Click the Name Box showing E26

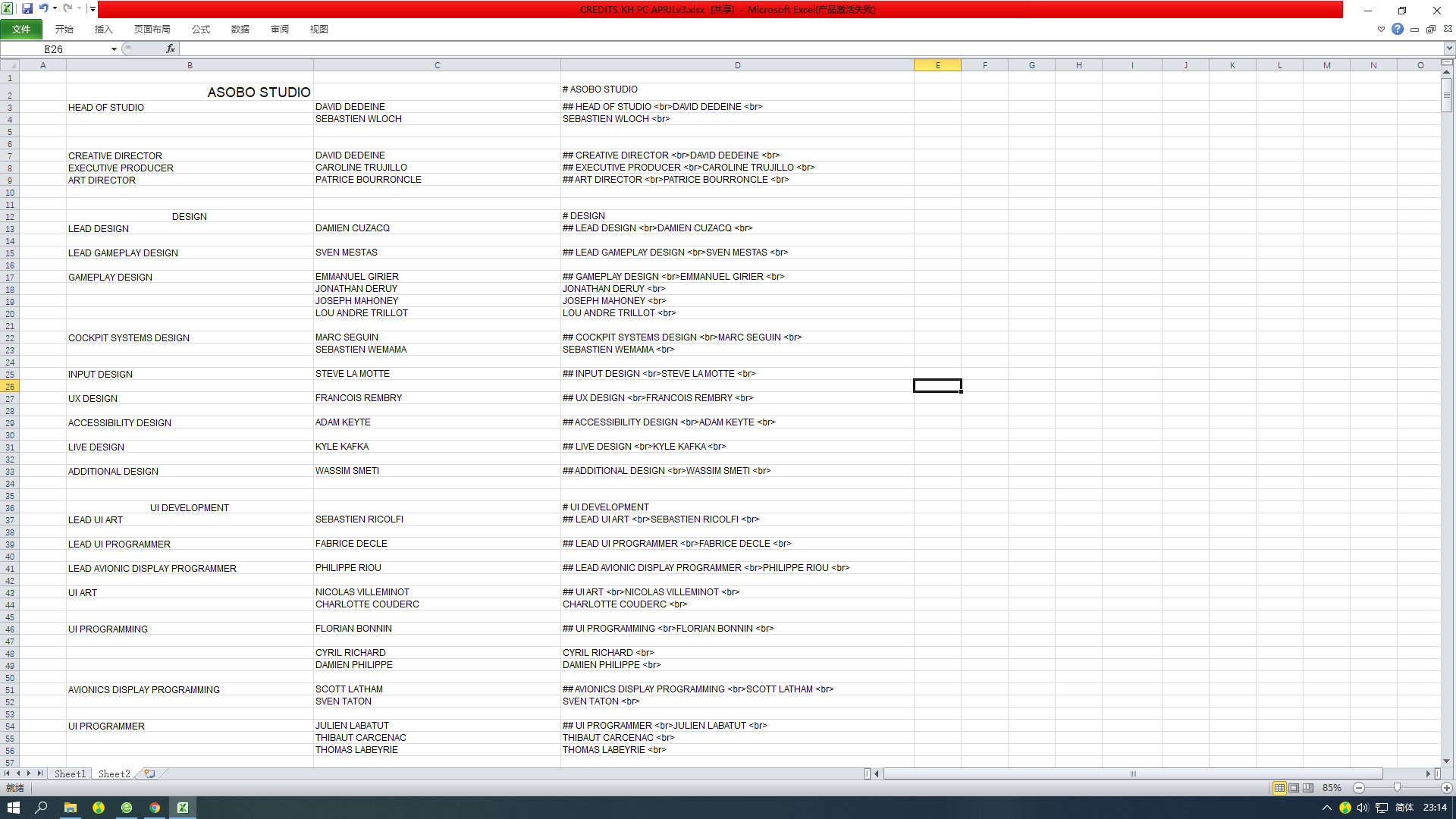point(54,49)
